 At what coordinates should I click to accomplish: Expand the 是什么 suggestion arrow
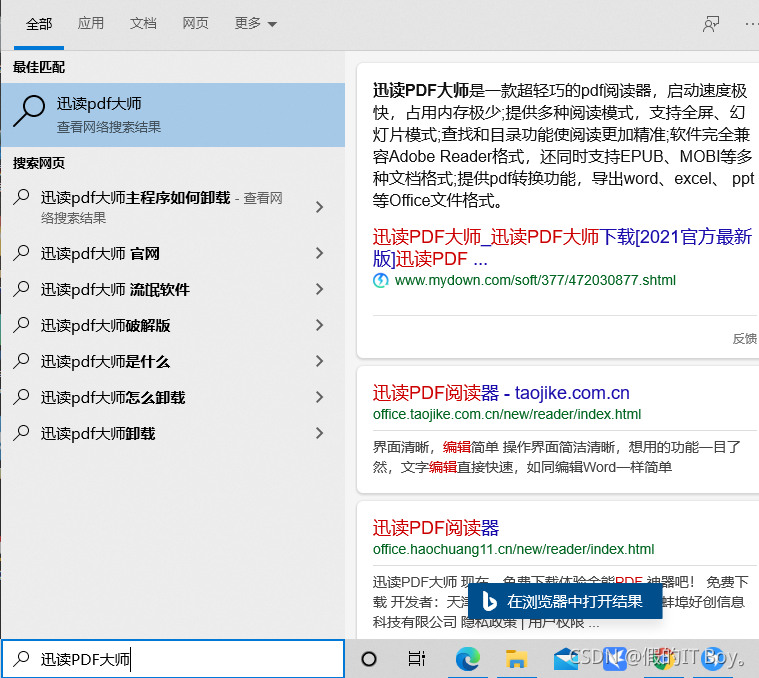(319, 361)
